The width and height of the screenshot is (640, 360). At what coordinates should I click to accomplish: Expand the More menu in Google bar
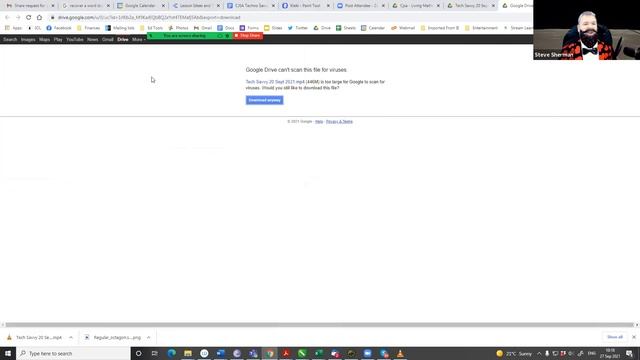(x=139, y=40)
